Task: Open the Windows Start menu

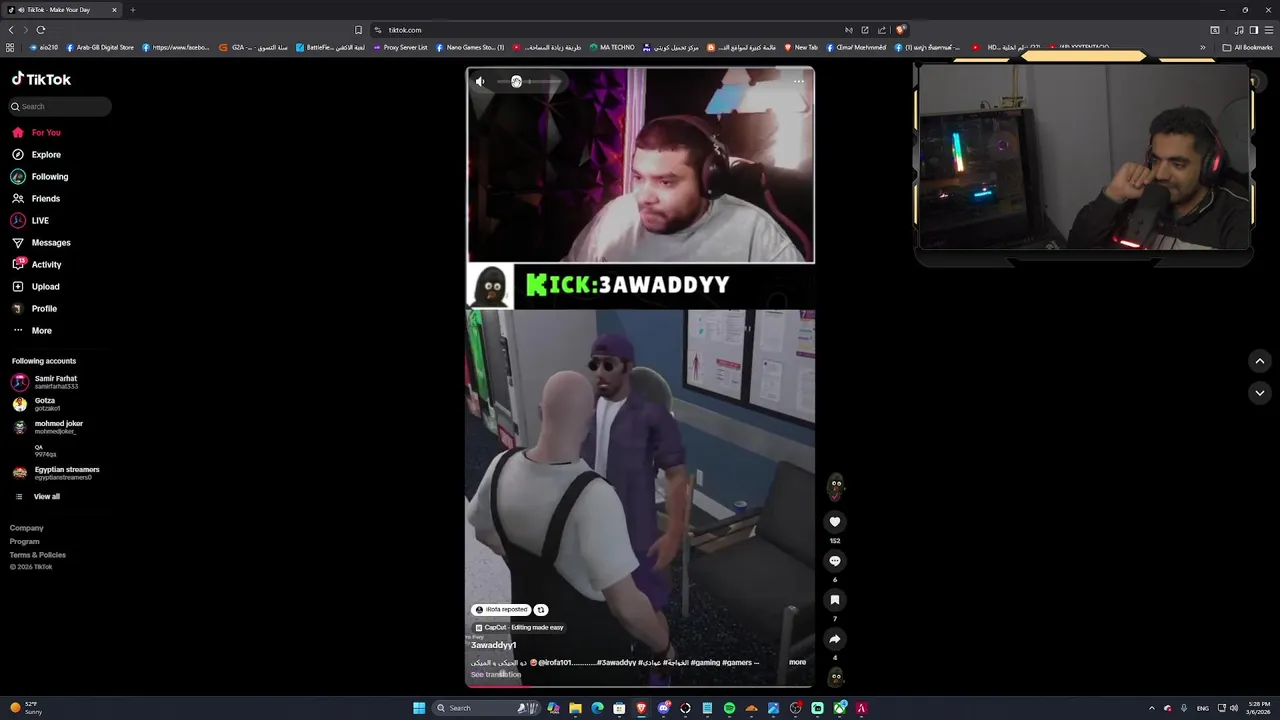Action: (419, 708)
